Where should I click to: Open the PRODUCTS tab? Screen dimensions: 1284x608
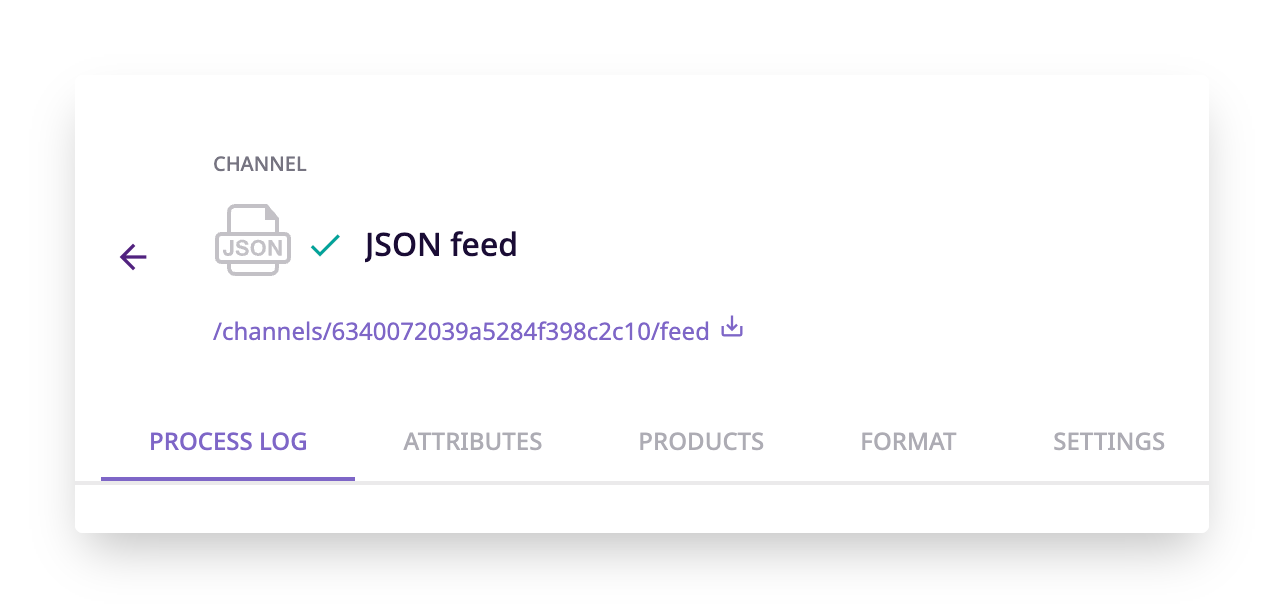[x=700, y=441]
